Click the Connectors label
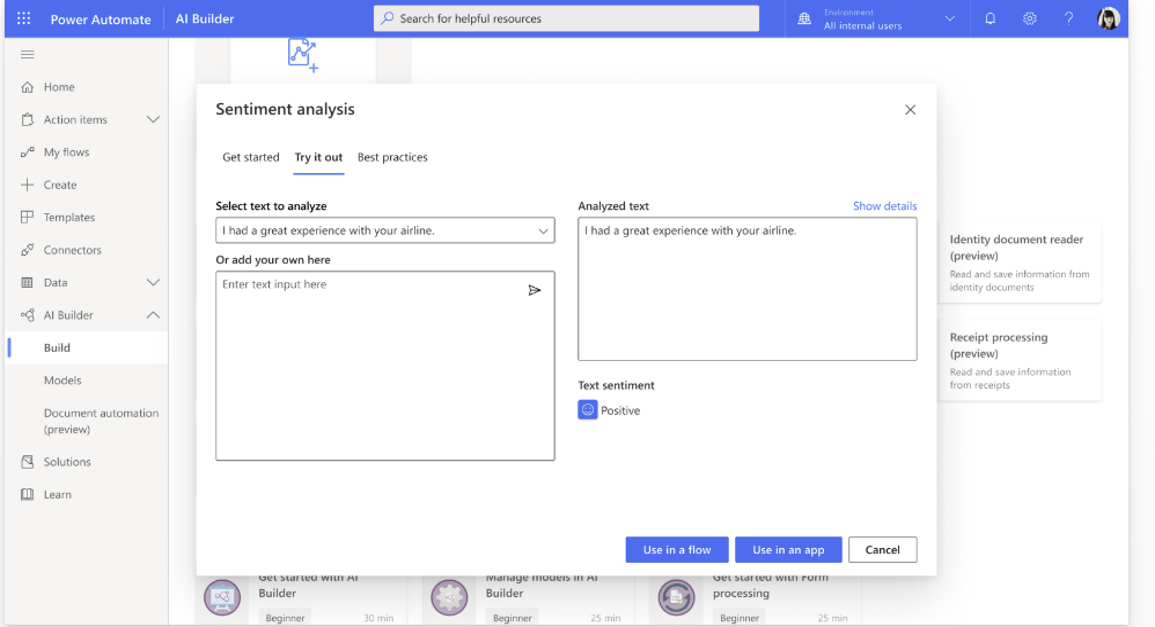The height and width of the screenshot is (627, 1155). [72, 250]
